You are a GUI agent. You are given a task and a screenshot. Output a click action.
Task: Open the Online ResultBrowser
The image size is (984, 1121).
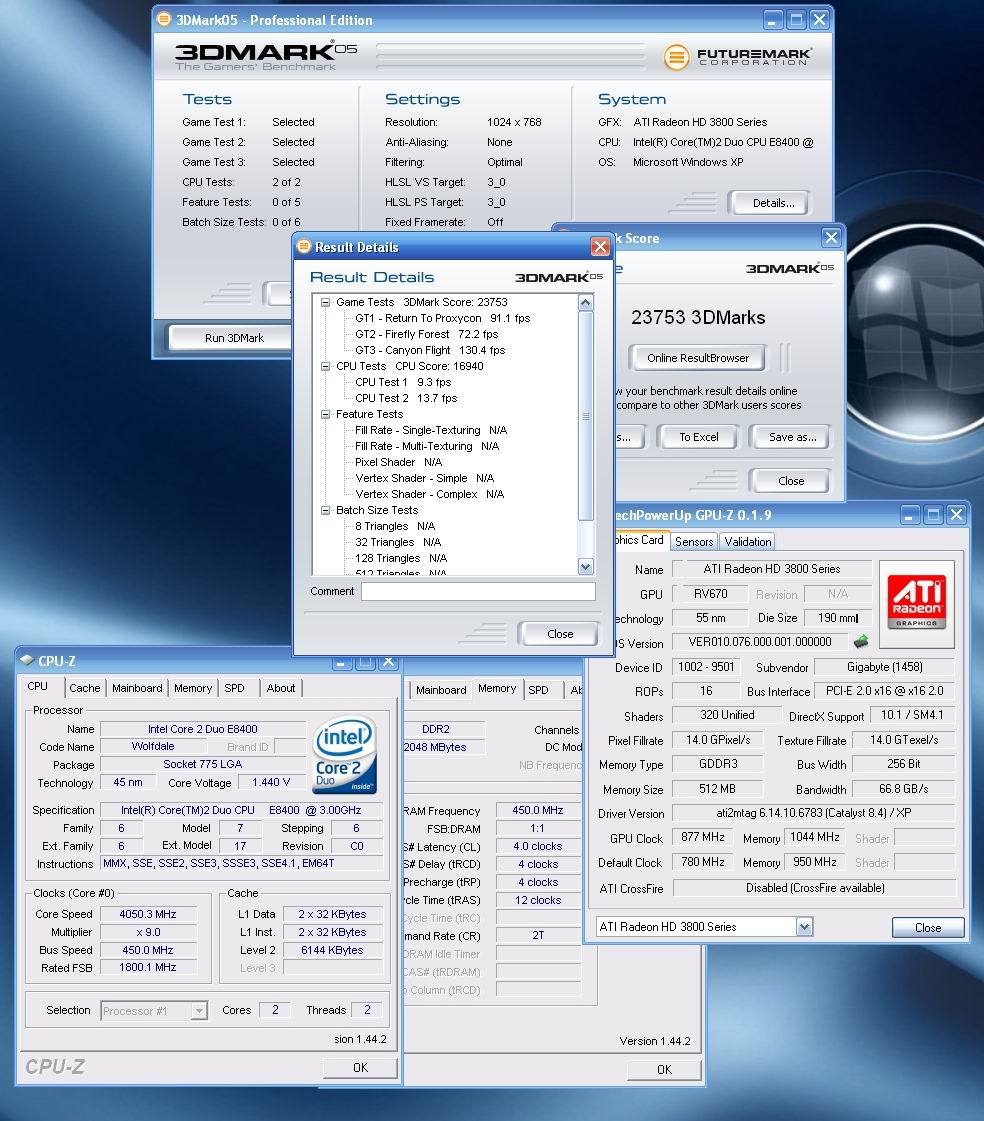click(x=698, y=358)
